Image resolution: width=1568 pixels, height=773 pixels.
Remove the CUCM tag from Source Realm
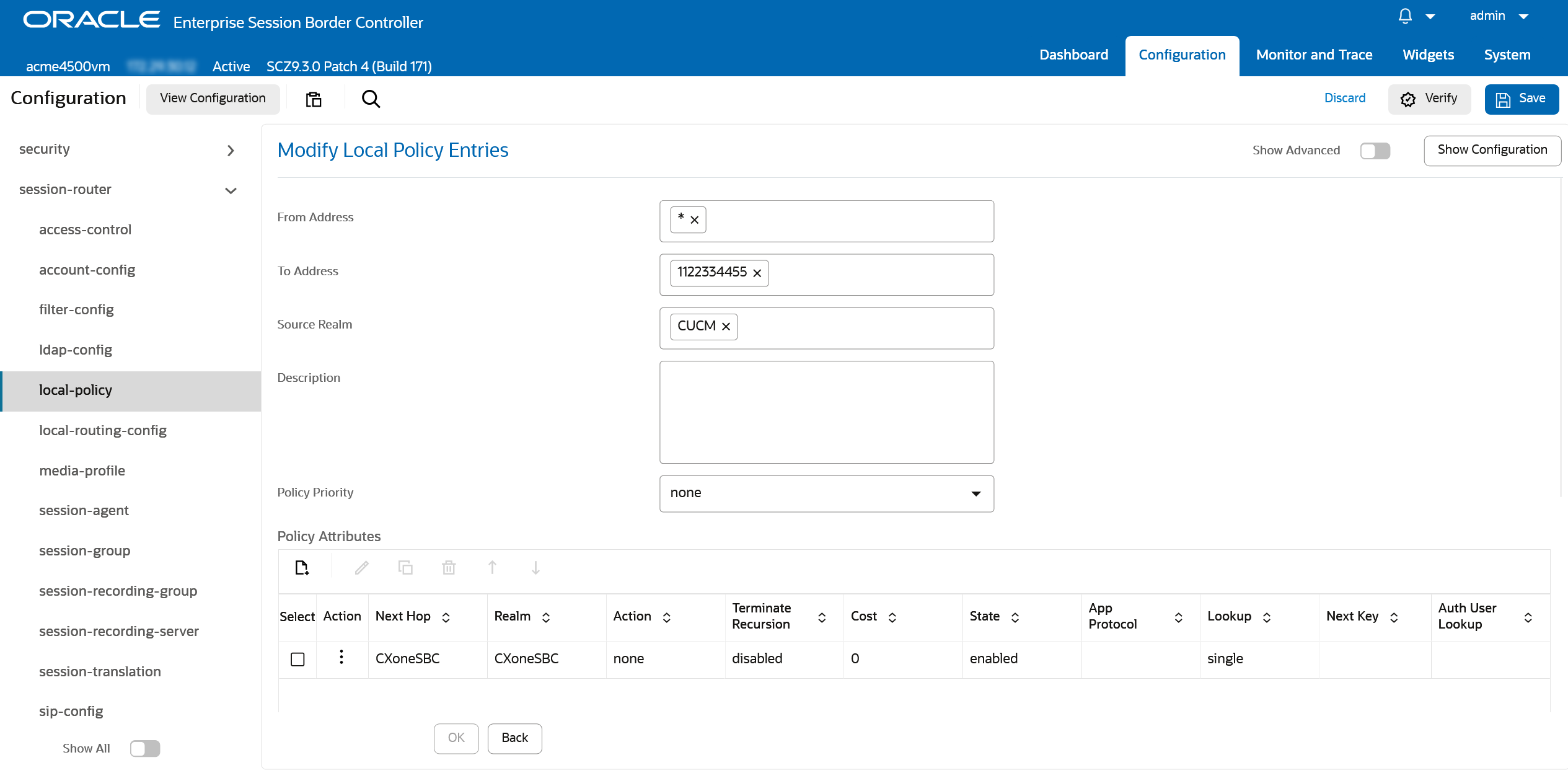[x=726, y=327]
